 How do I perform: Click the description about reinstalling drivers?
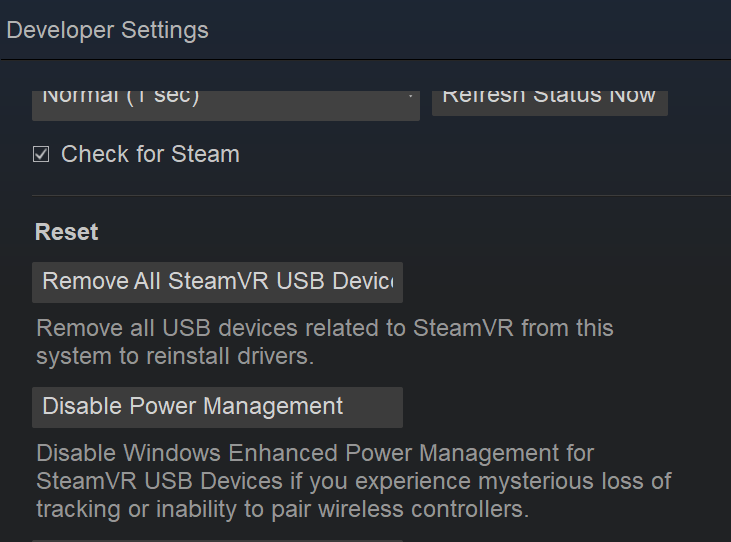coord(175,356)
